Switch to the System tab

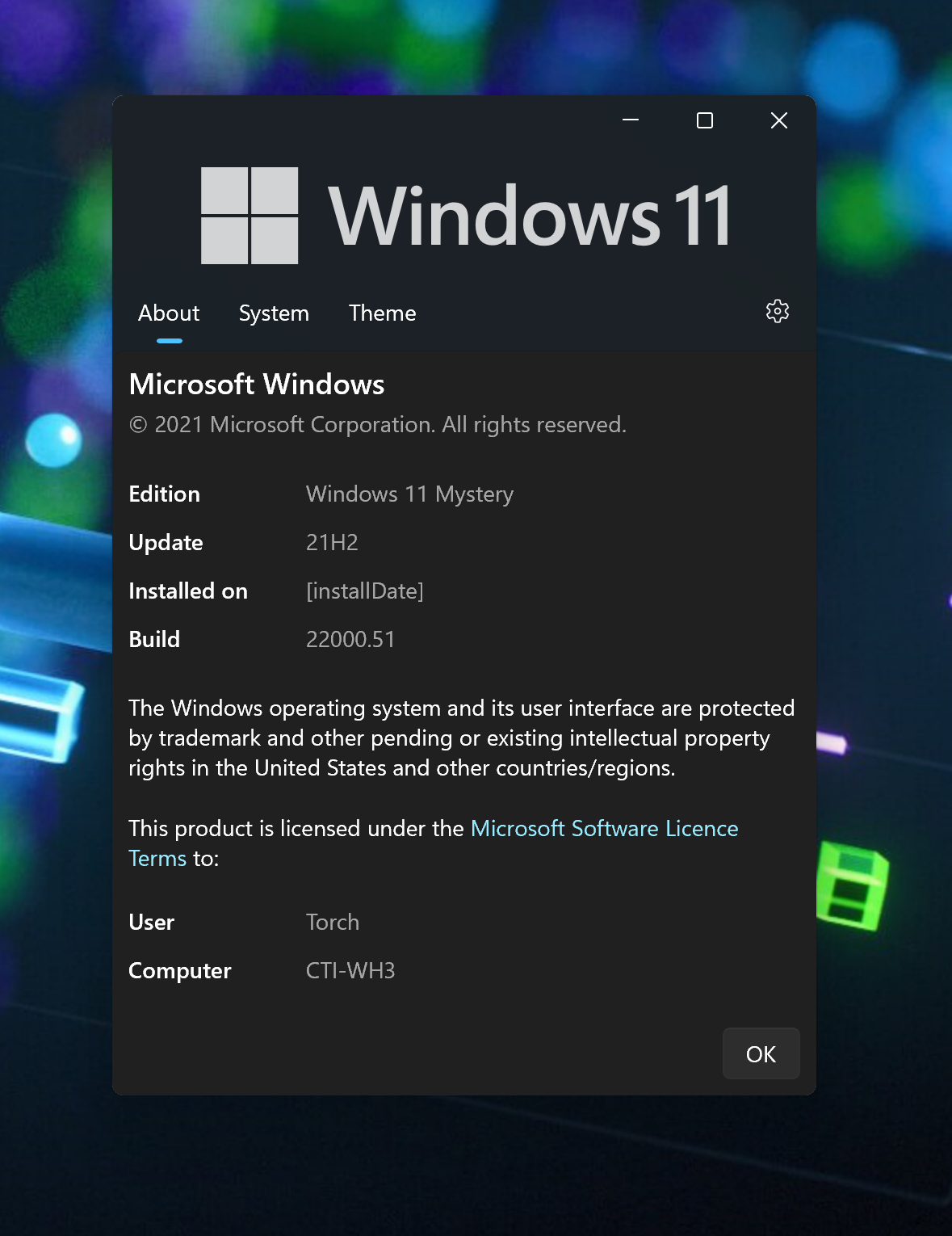[274, 313]
